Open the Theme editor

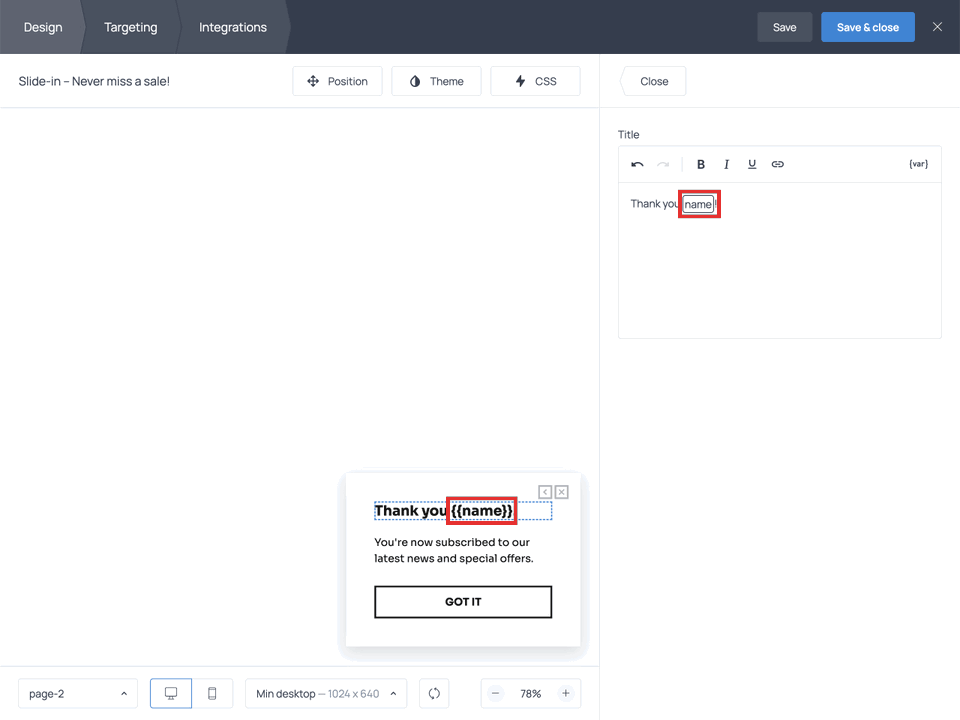click(x=436, y=81)
